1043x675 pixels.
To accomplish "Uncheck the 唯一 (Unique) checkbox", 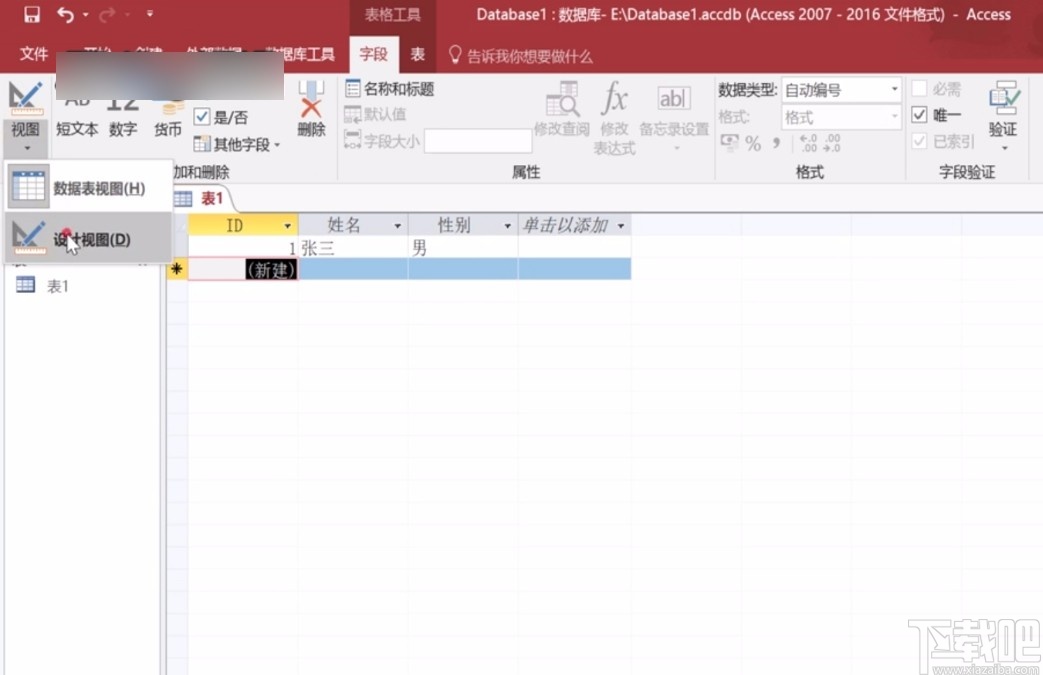I will point(918,115).
